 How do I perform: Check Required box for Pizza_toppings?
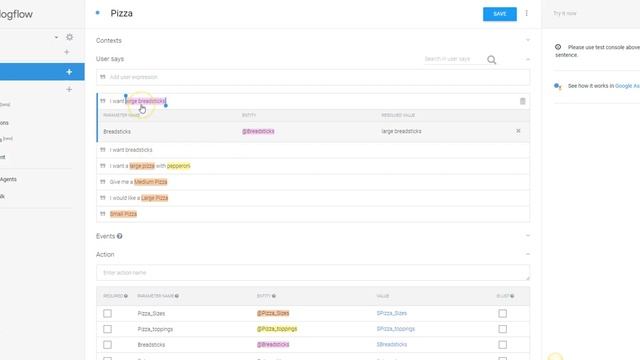click(x=107, y=329)
